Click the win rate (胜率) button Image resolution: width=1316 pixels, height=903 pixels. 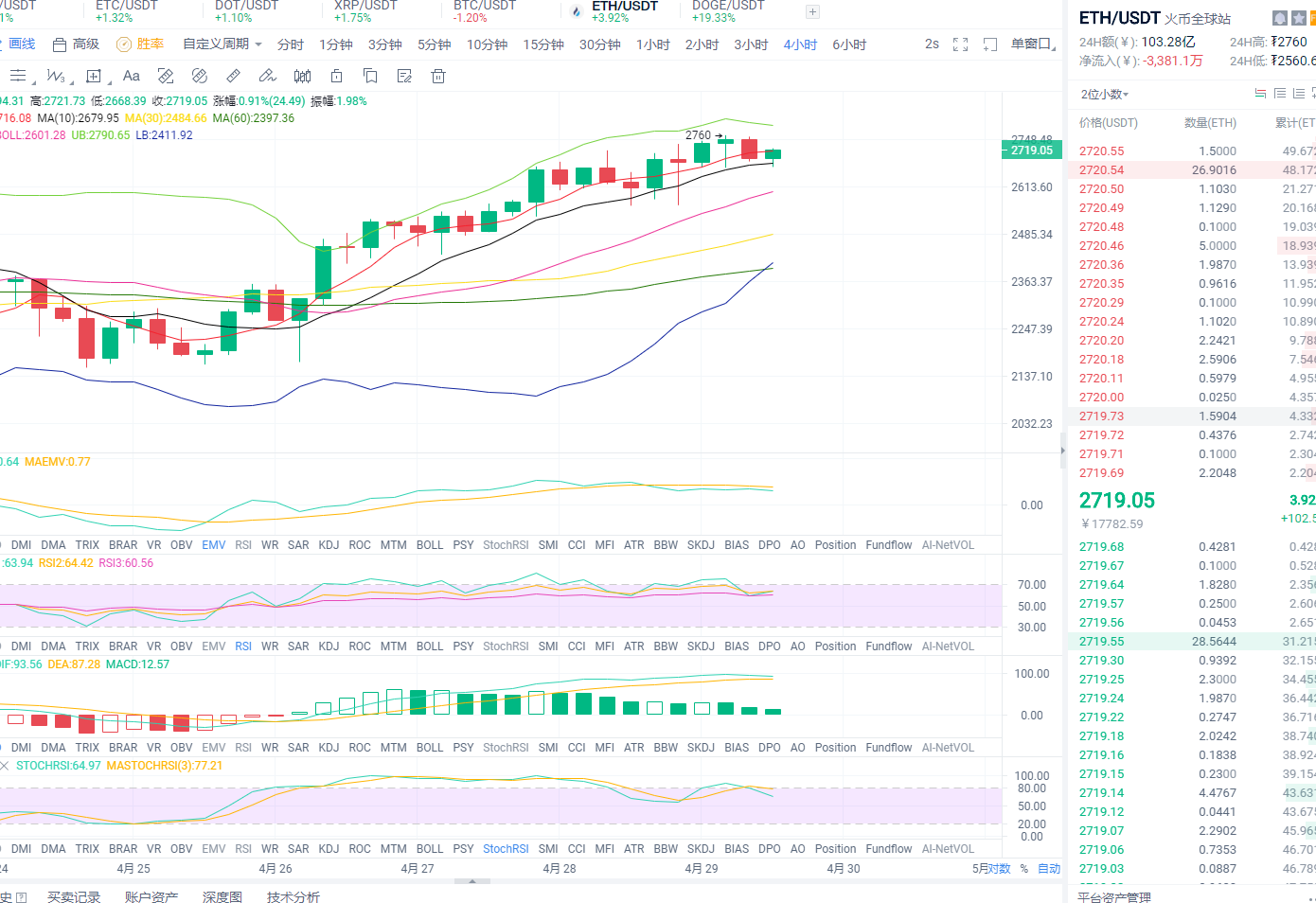point(140,44)
